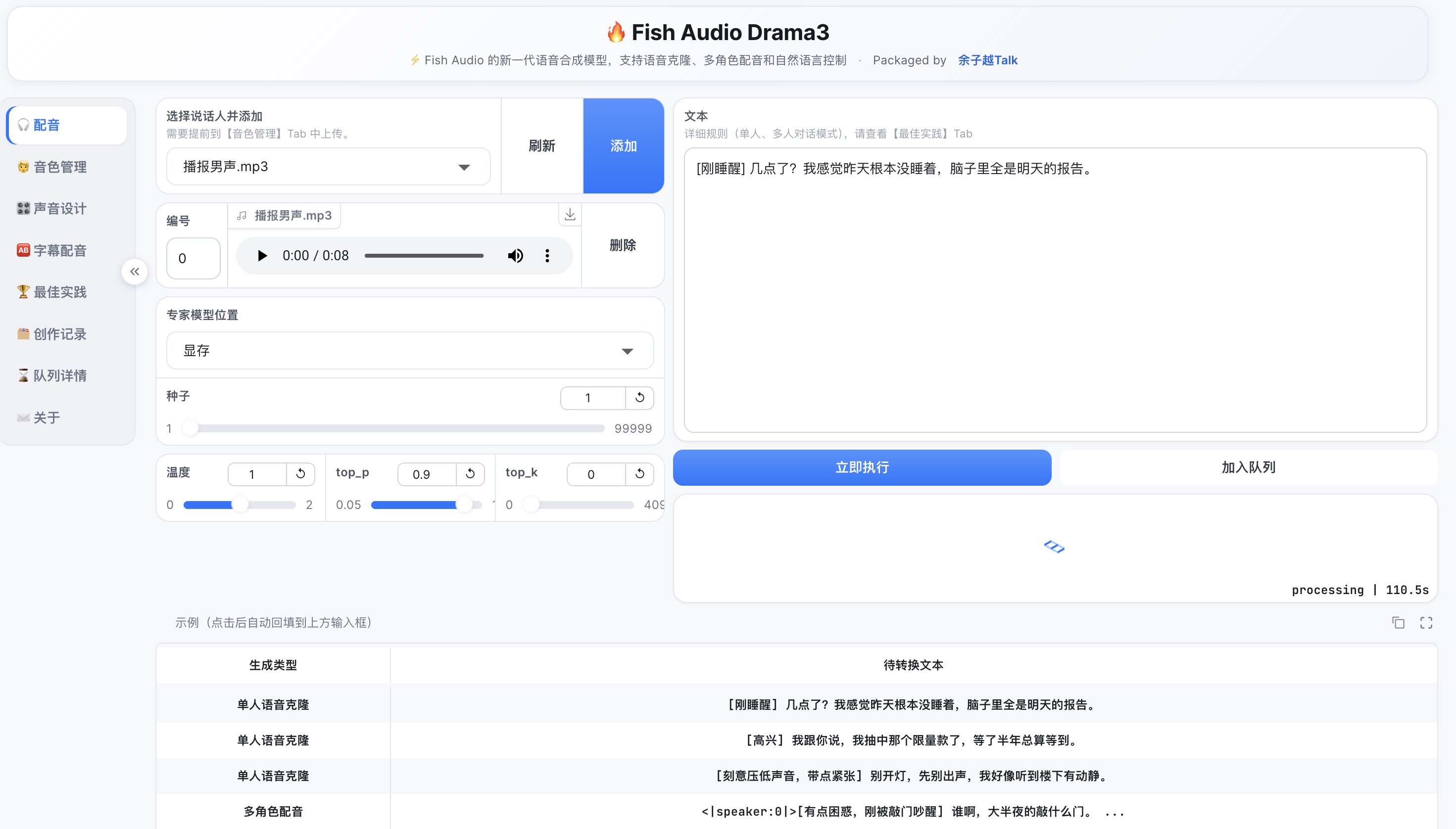1456x829 pixels.
Task: Select the 多角色配音 example row
Action: tap(796, 811)
